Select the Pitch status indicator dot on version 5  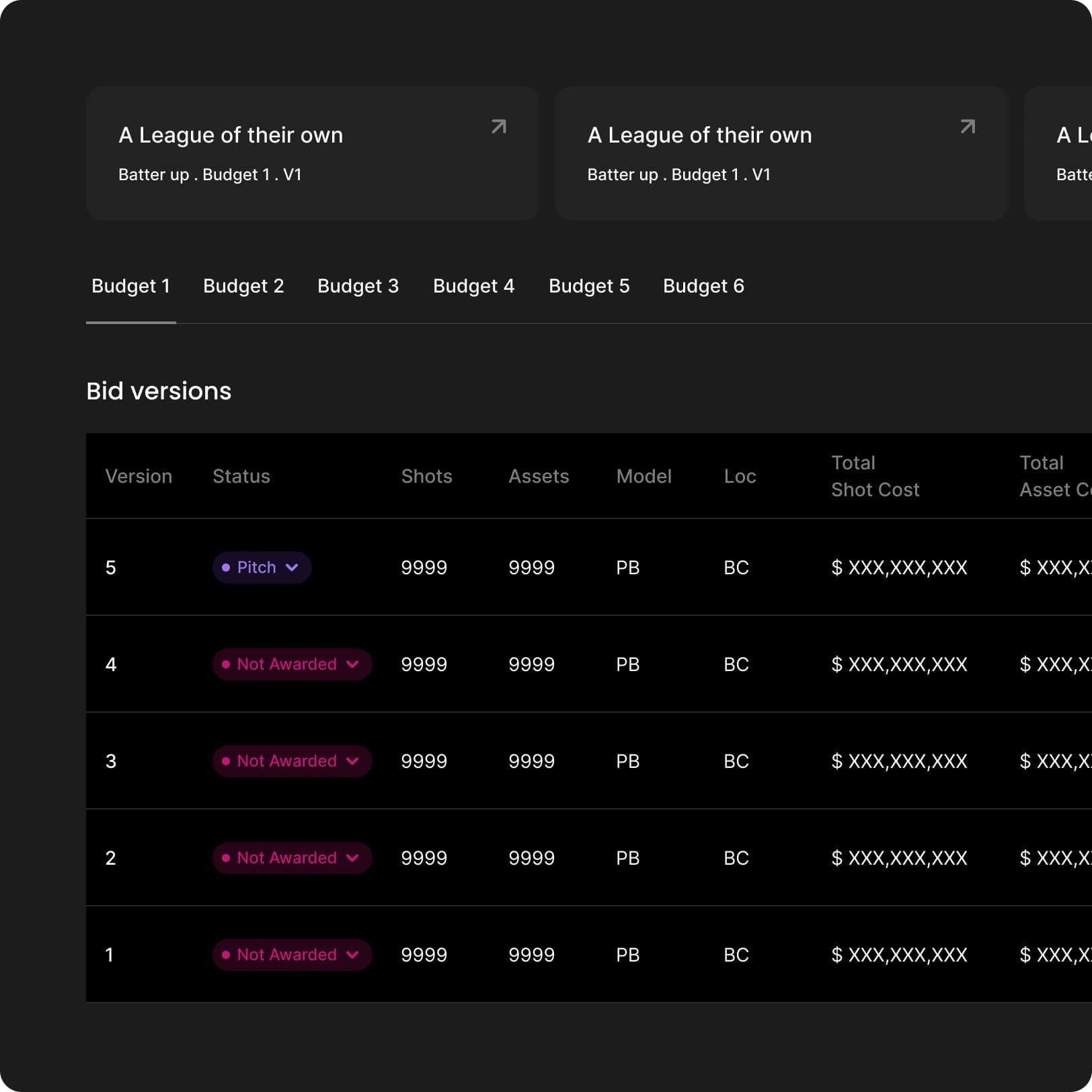pos(227,568)
